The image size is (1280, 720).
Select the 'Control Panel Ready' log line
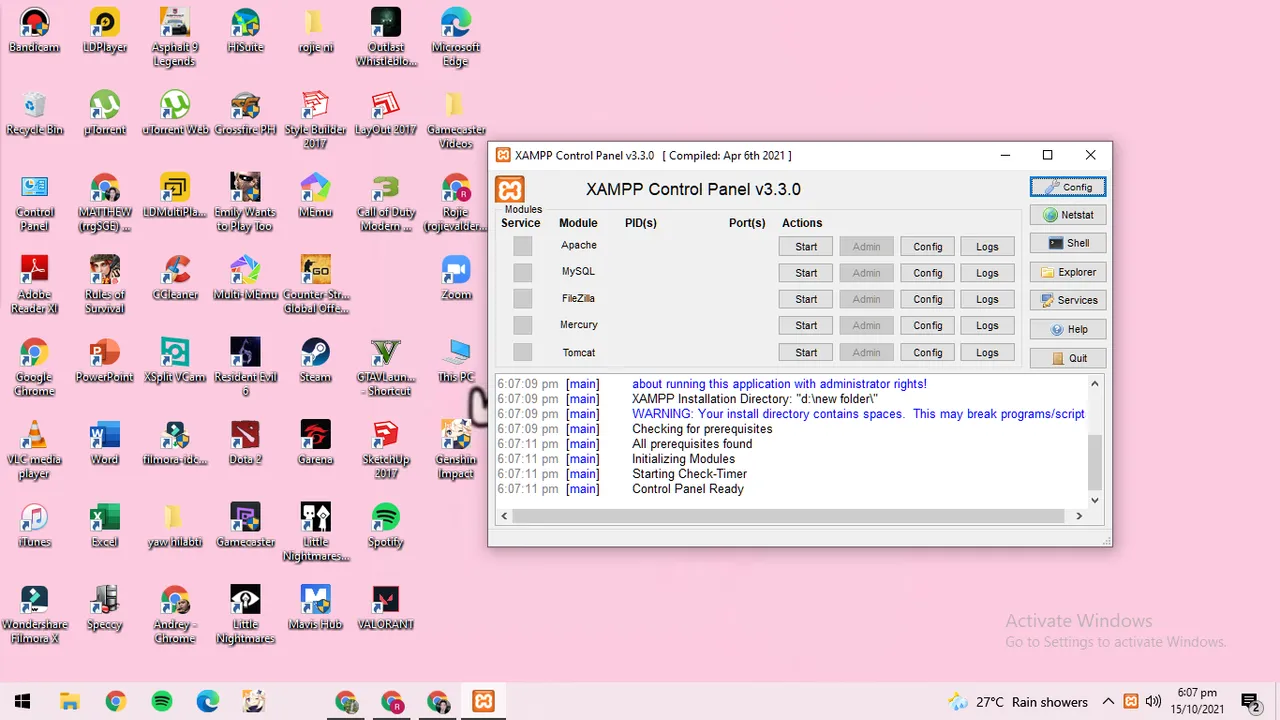click(688, 489)
